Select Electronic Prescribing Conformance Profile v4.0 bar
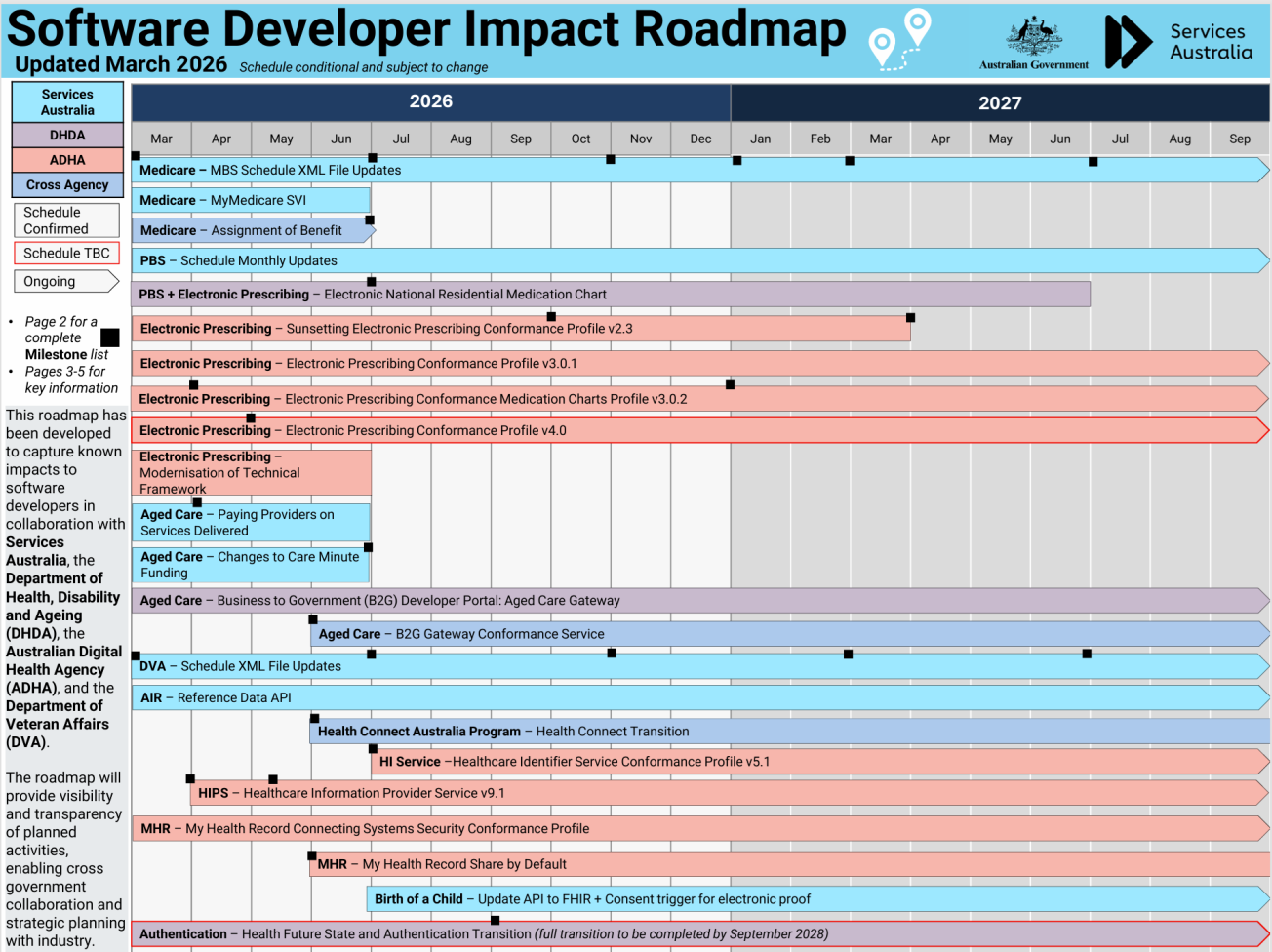 click(x=700, y=430)
